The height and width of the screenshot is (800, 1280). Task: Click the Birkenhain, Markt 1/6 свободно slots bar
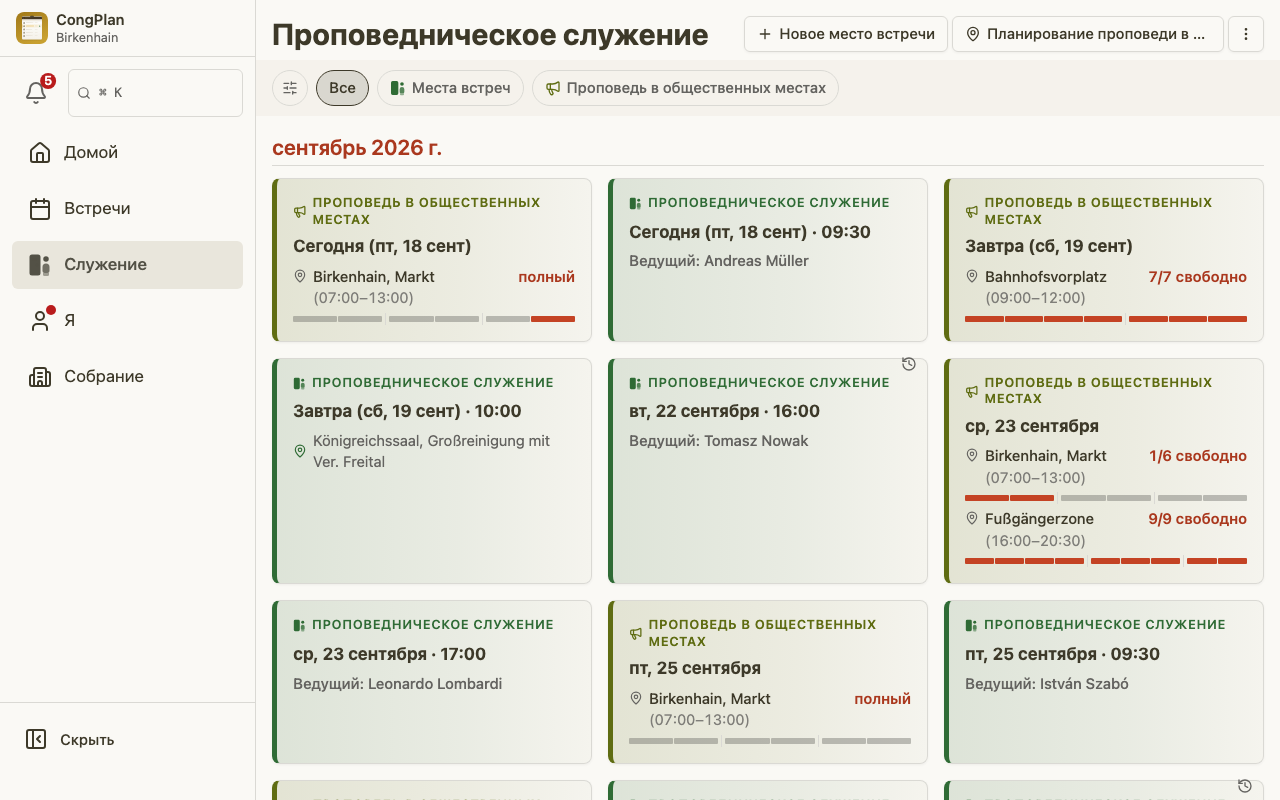point(1106,498)
